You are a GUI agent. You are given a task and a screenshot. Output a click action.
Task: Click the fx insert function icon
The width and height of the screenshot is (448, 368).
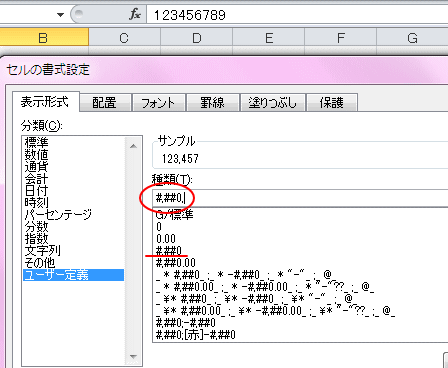point(135,14)
